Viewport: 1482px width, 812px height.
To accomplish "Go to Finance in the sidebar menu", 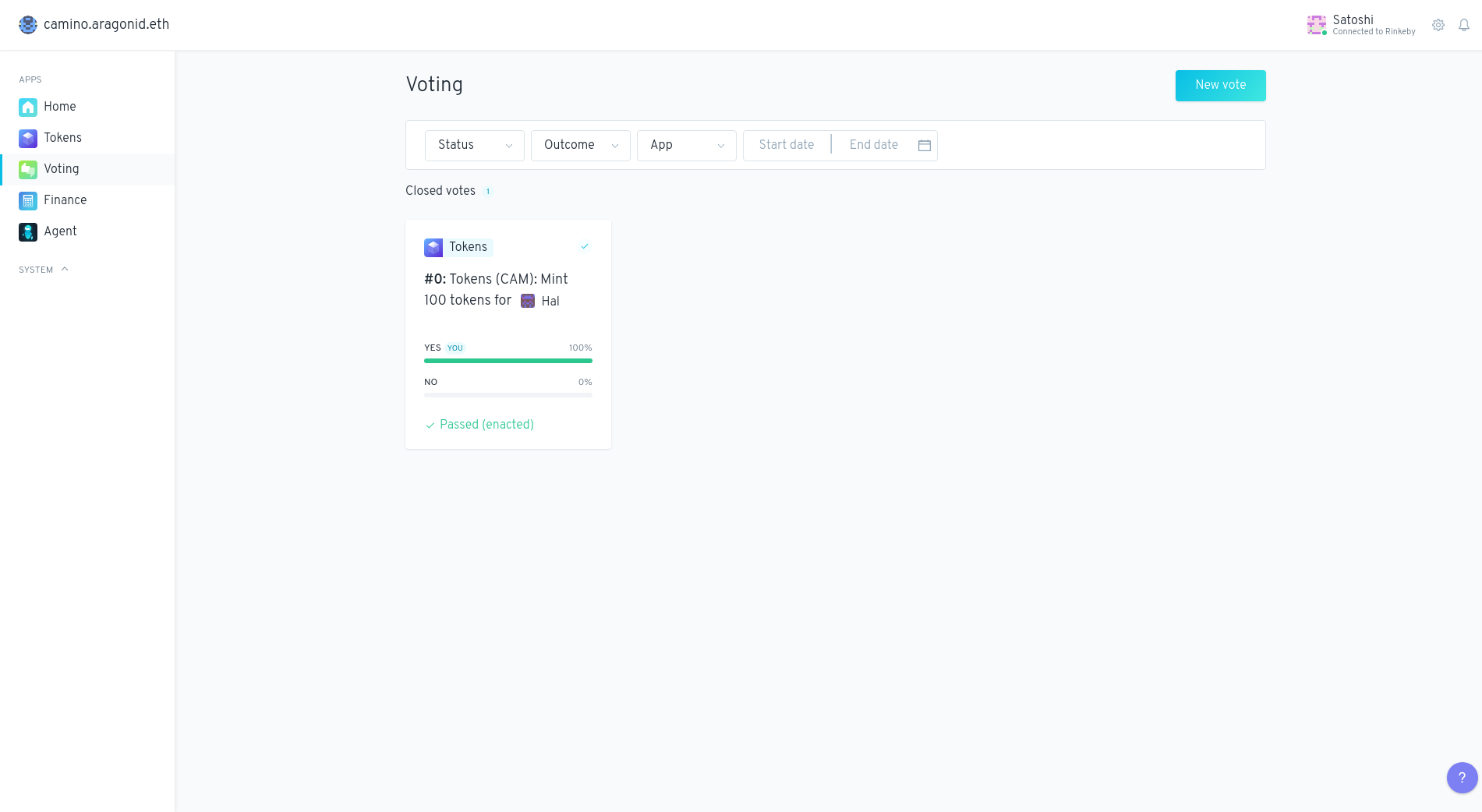I will point(65,200).
